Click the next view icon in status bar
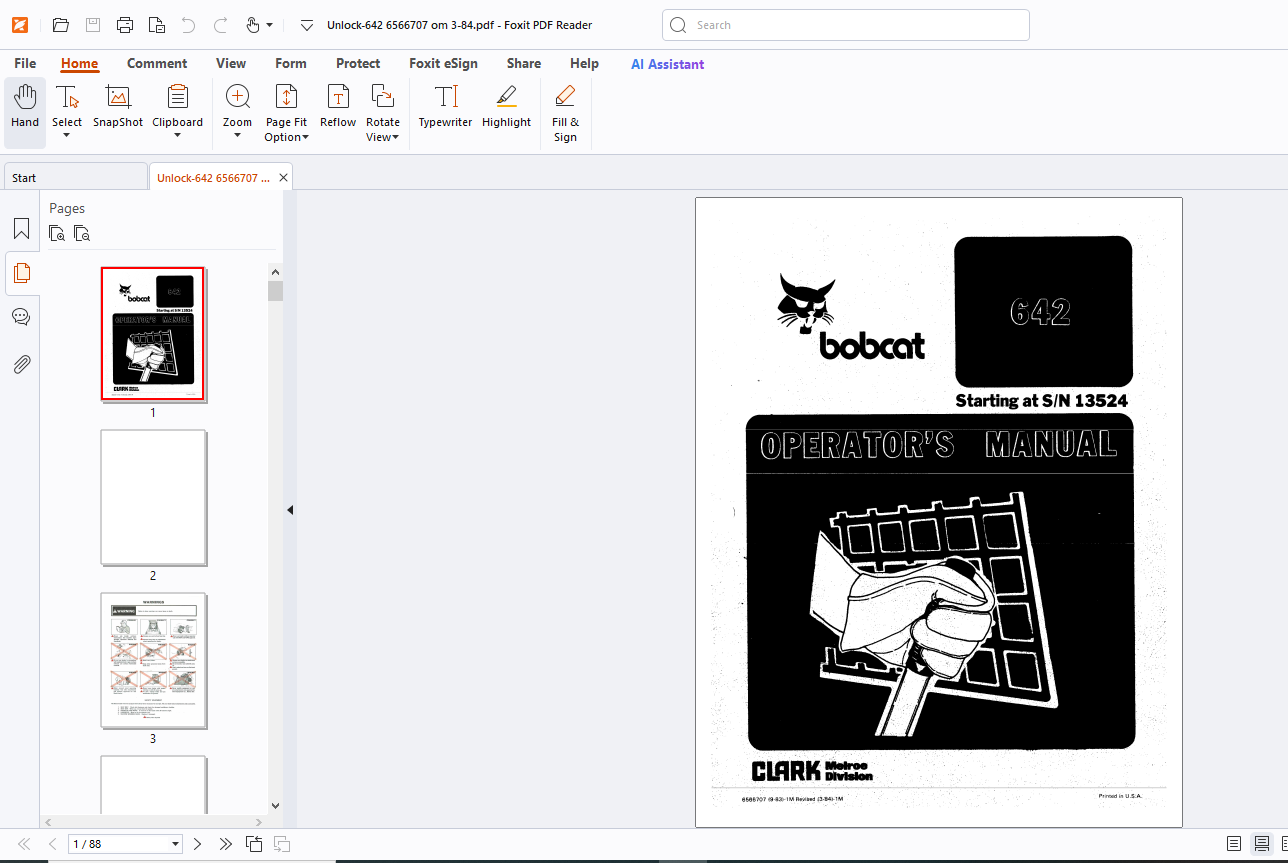The width and height of the screenshot is (1288, 863). coord(282,844)
